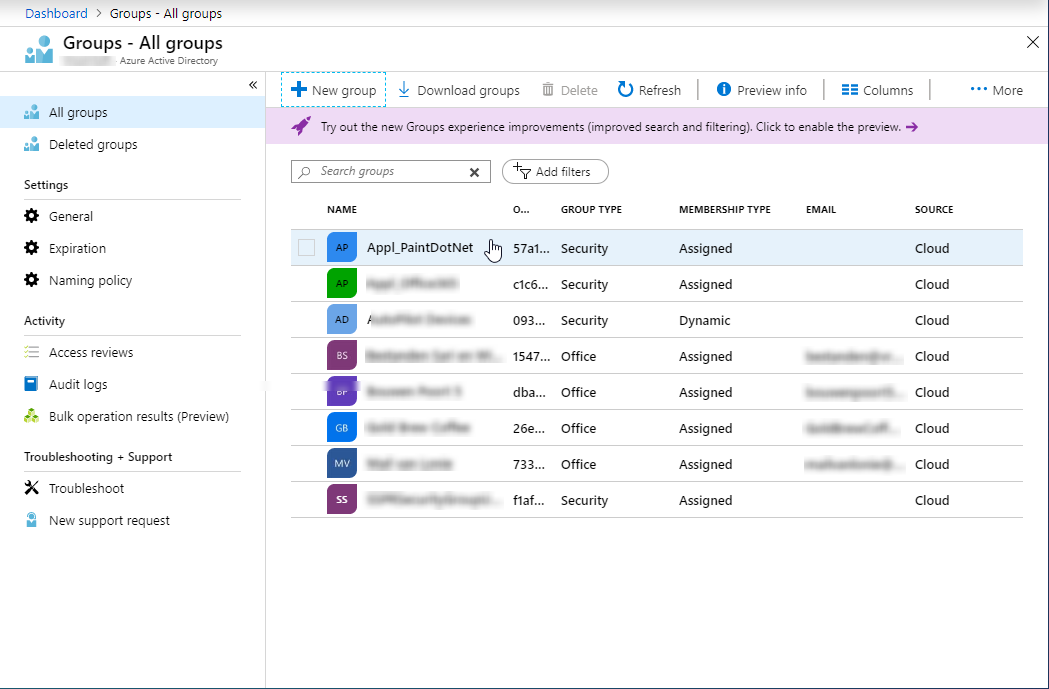Open the Columns chooser
Image resolution: width=1049 pixels, height=689 pixels.
click(877, 90)
